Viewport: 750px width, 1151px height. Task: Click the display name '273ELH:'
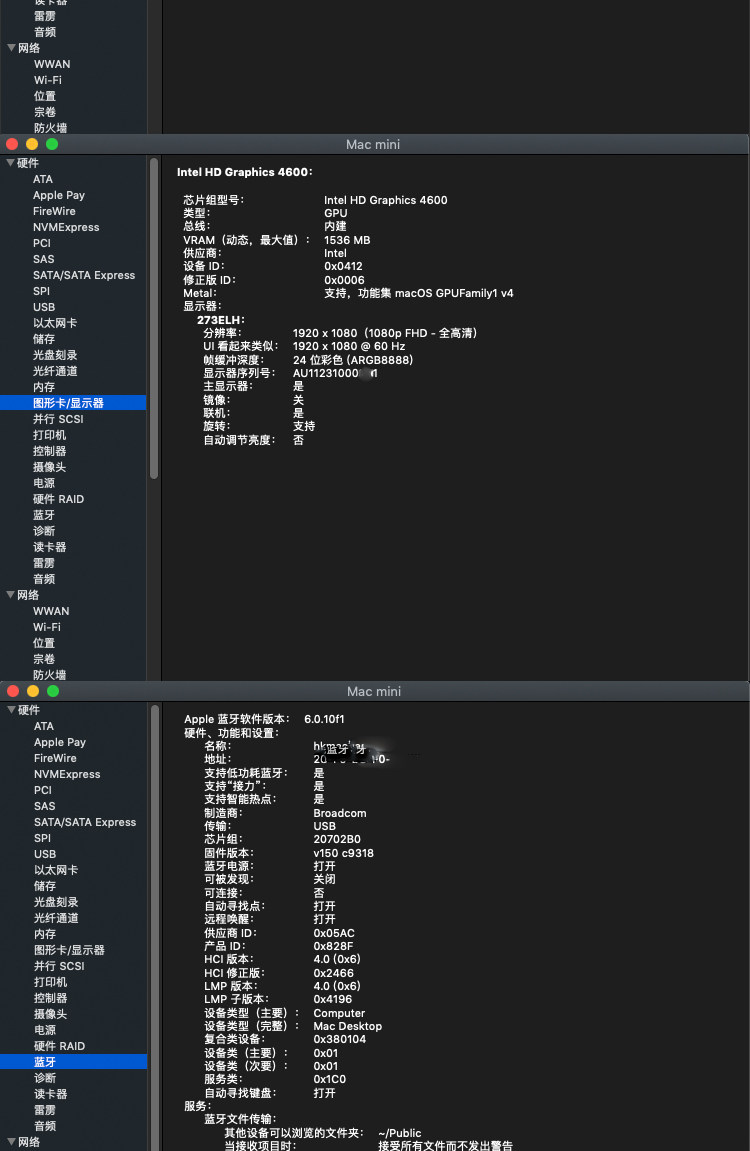point(221,320)
